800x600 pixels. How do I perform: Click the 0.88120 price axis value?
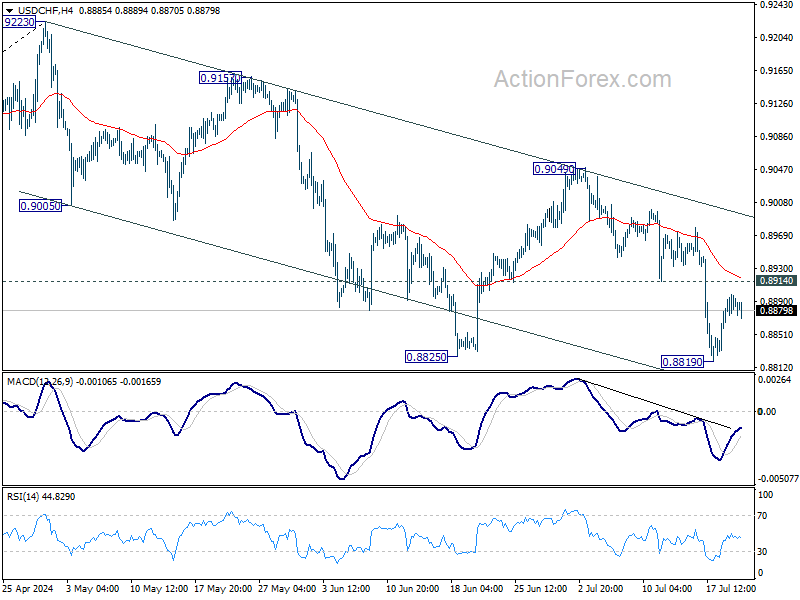777,367
